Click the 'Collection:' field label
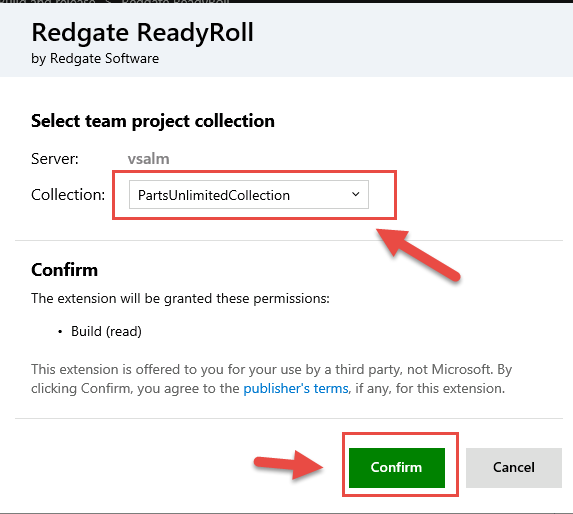Image resolution: width=573 pixels, height=514 pixels. click(x=68, y=195)
